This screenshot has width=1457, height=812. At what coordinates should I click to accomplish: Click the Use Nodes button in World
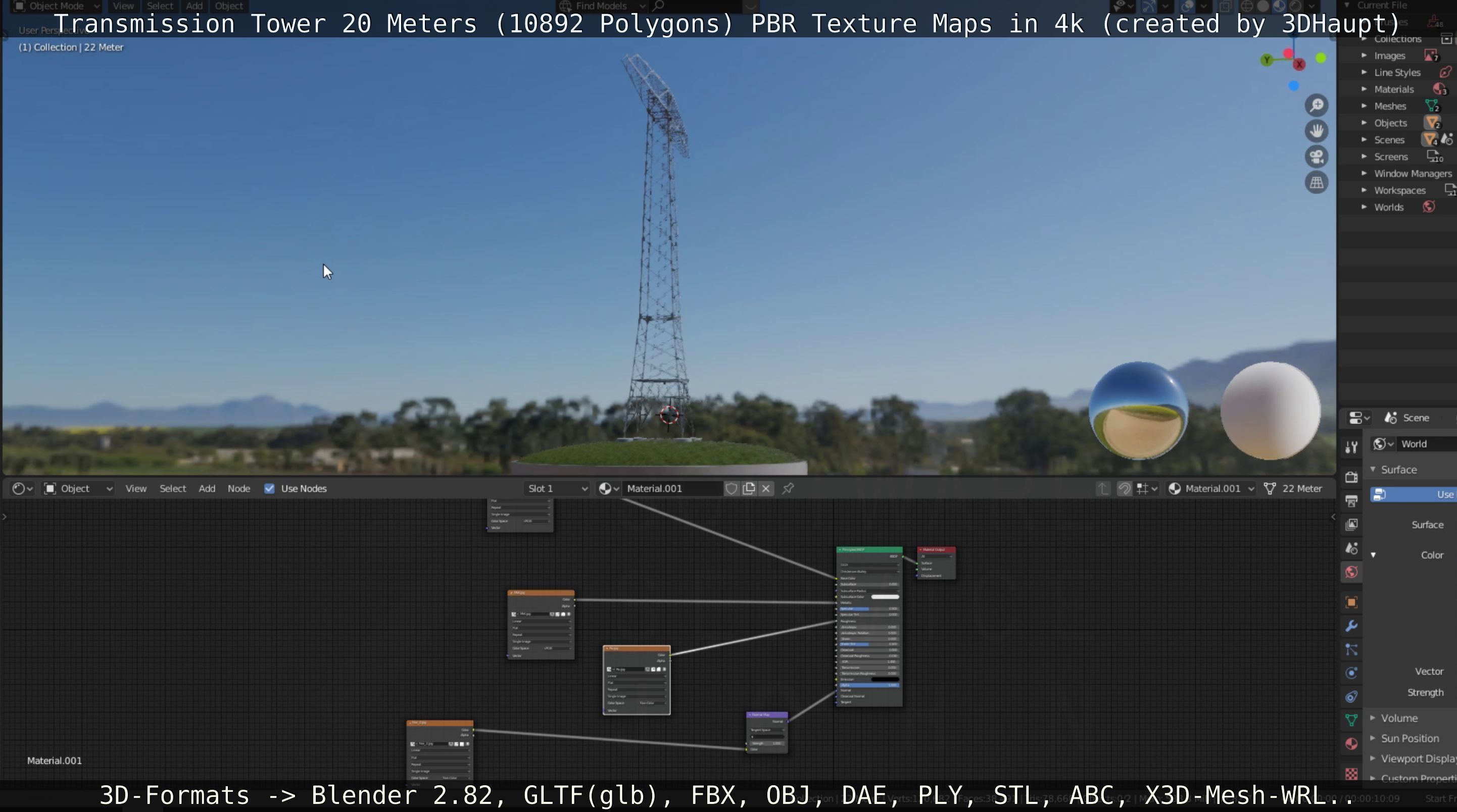(1413, 495)
